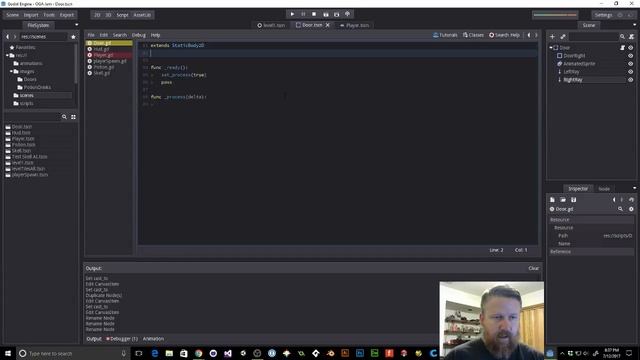Image resolution: width=640 pixels, height=360 pixels.
Task: Open the Import menu
Action: pos(31,15)
